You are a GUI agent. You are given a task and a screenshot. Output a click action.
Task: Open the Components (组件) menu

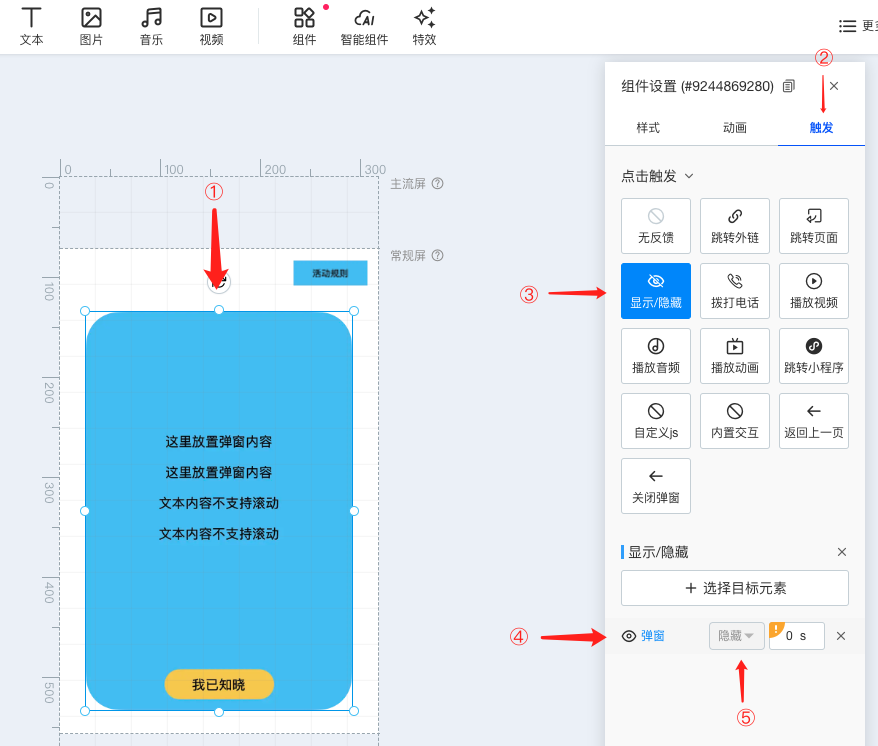(304, 26)
